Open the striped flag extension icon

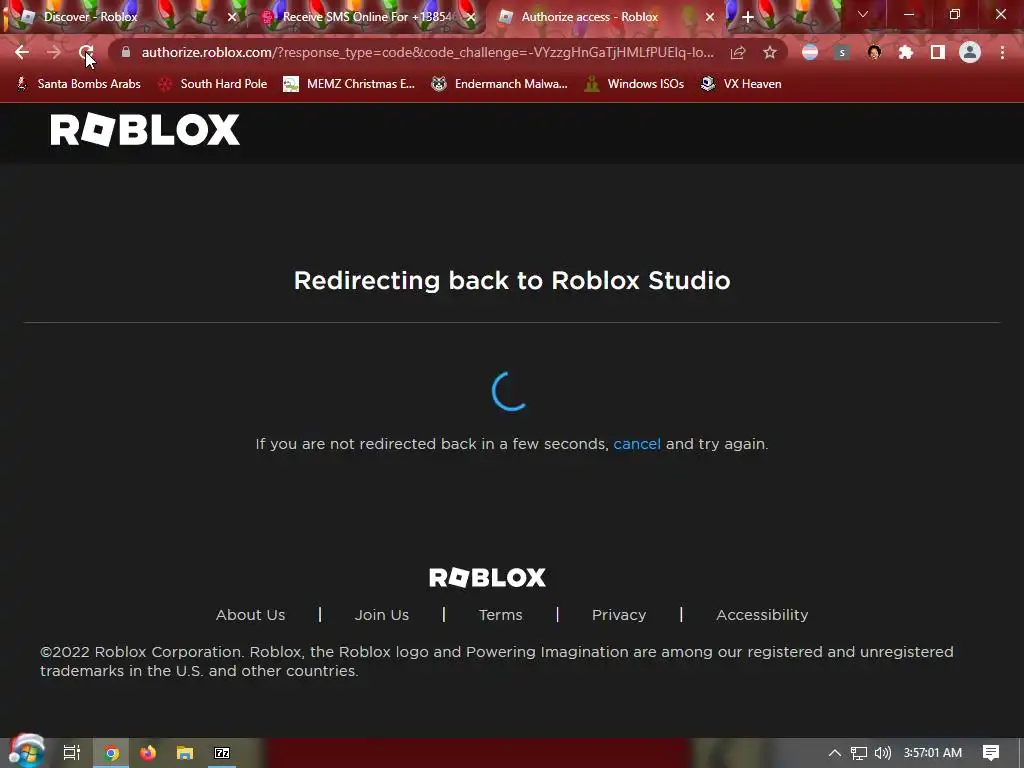pyautogui.click(x=810, y=52)
